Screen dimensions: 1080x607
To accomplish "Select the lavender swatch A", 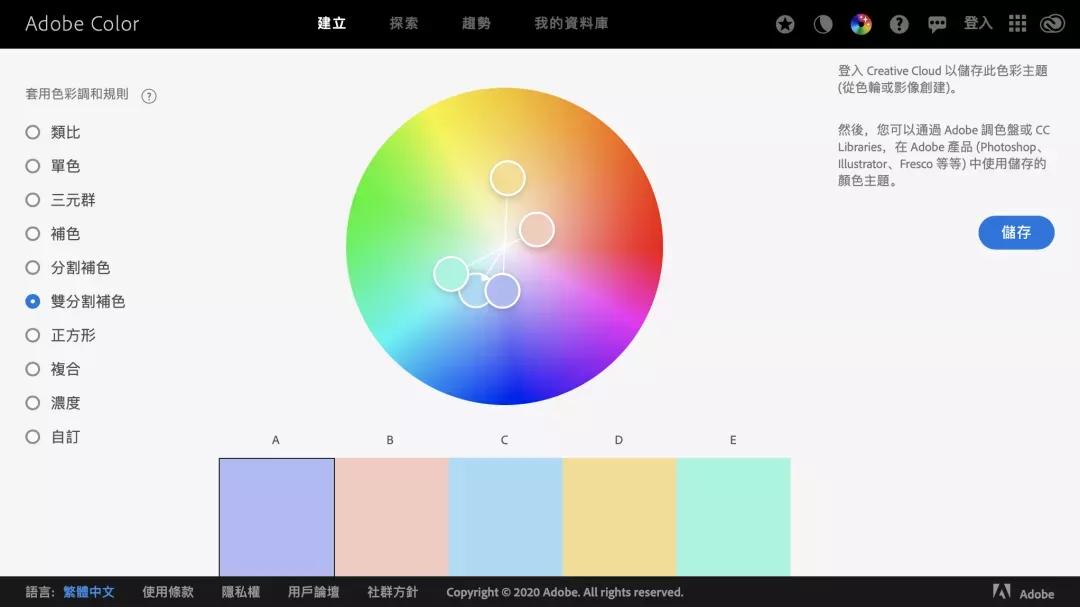I will (277, 517).
